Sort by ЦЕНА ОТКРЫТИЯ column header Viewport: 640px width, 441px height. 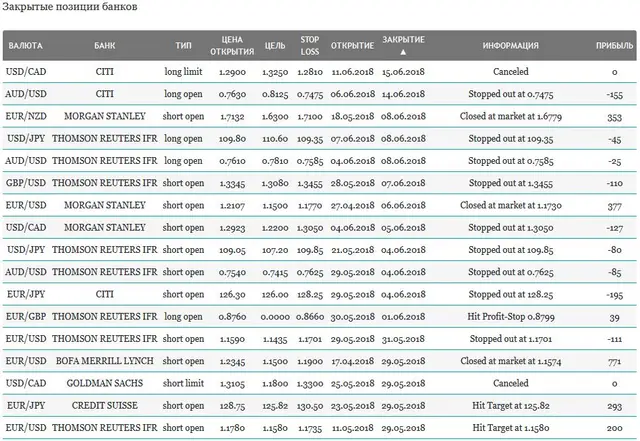coord(232,46)
